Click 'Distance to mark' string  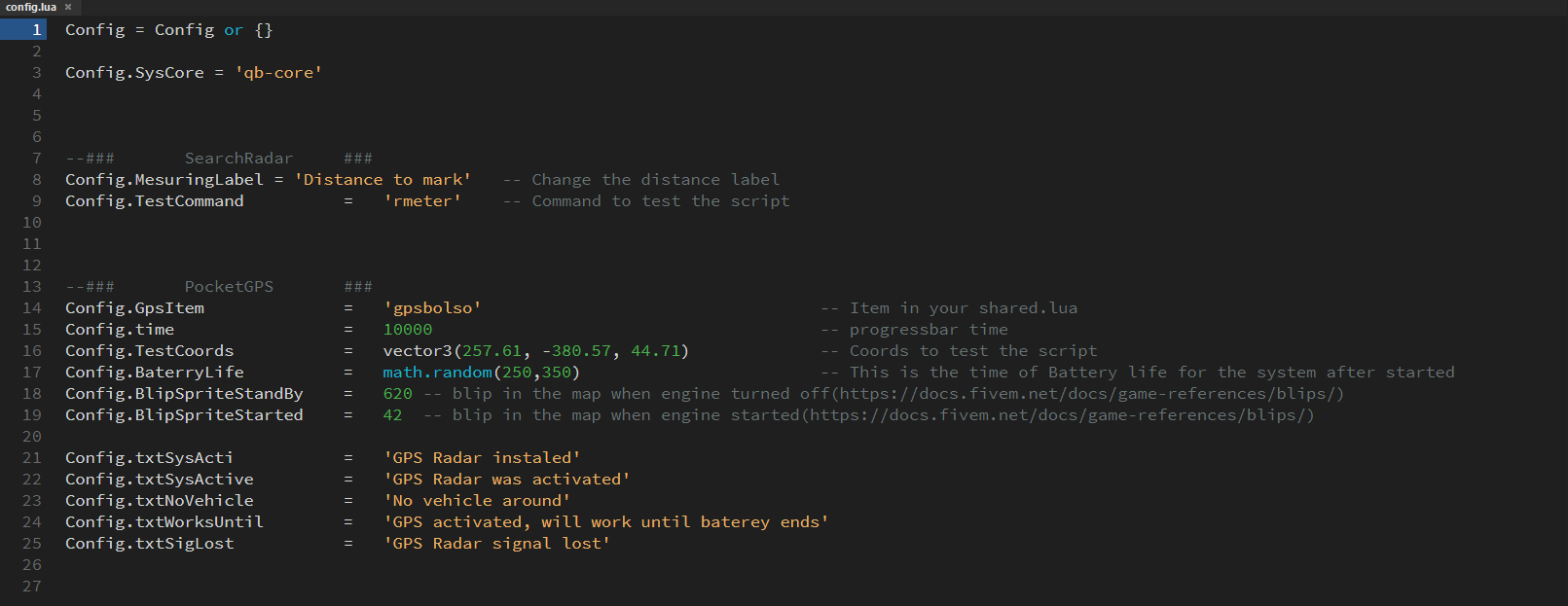click(383, 179)
